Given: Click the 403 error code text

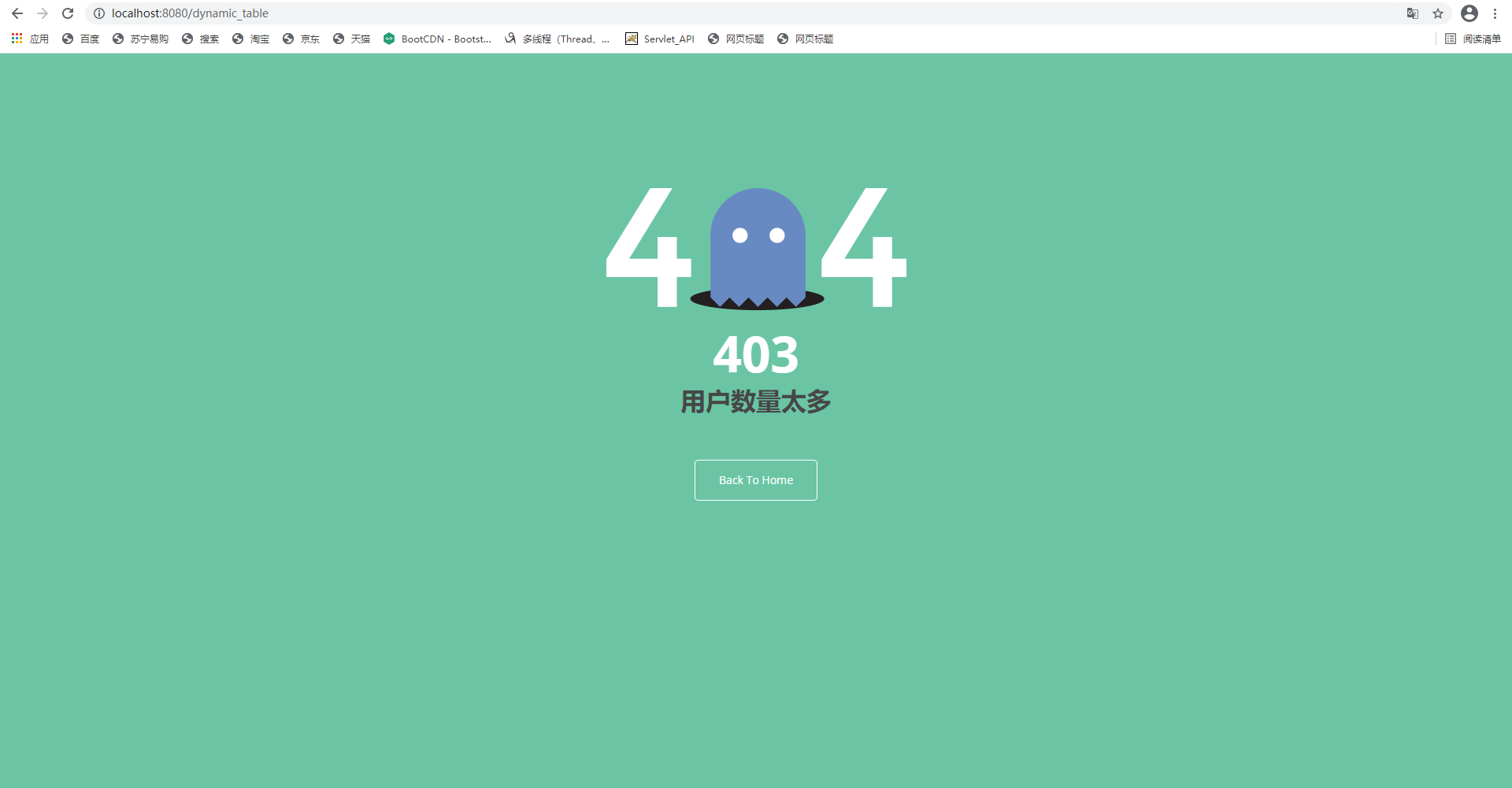Looking at the screenshot, I should tap(756, 355).
